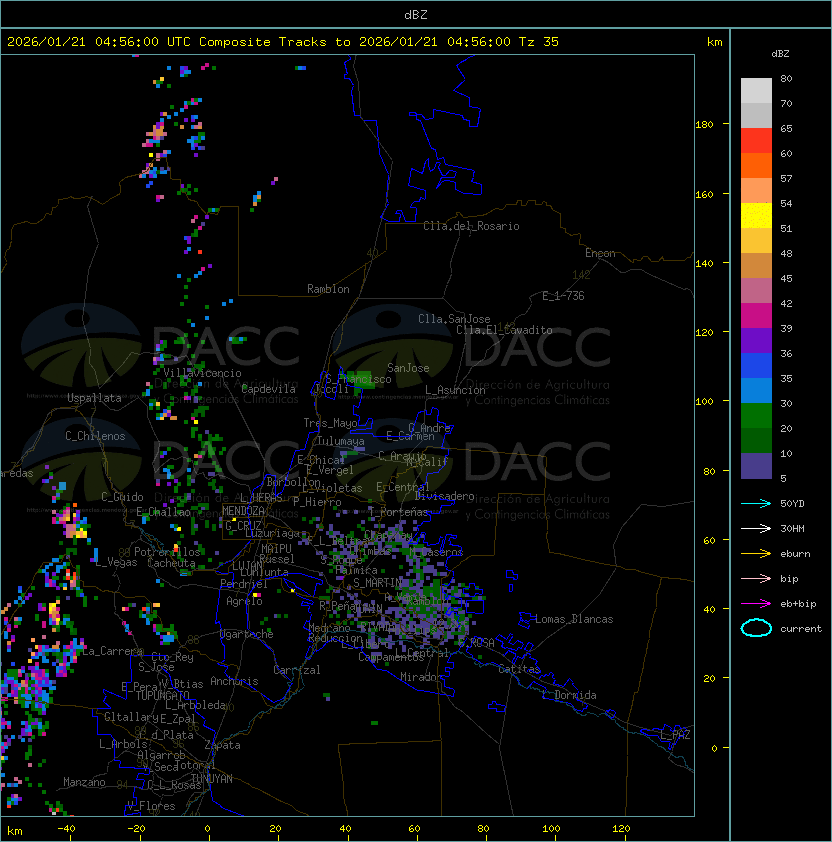Click the 'Villavicencio' place label
This screenshot has height=842, width=832.
[x=202, y=373]
